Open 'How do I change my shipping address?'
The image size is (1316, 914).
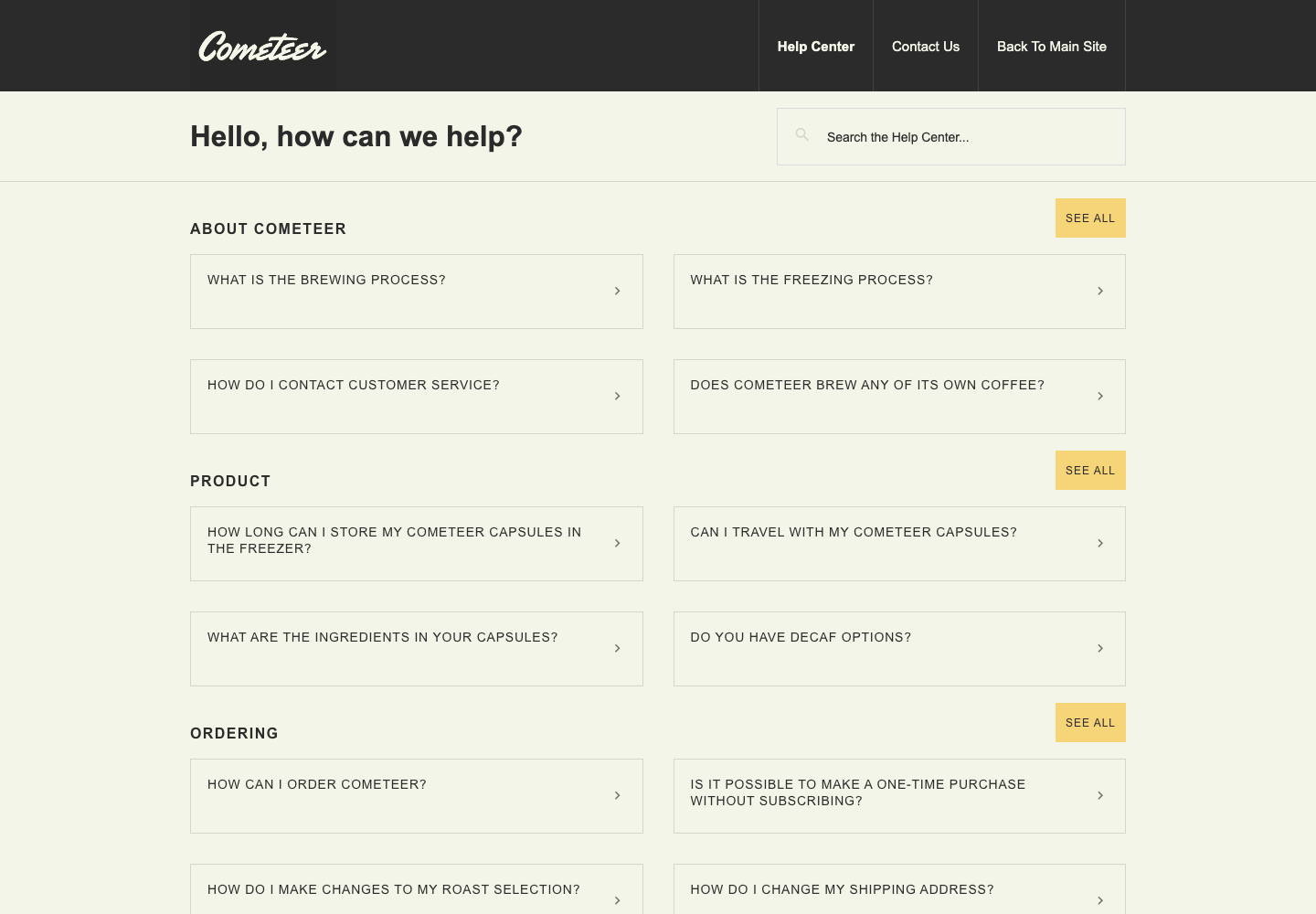(899, 889)
